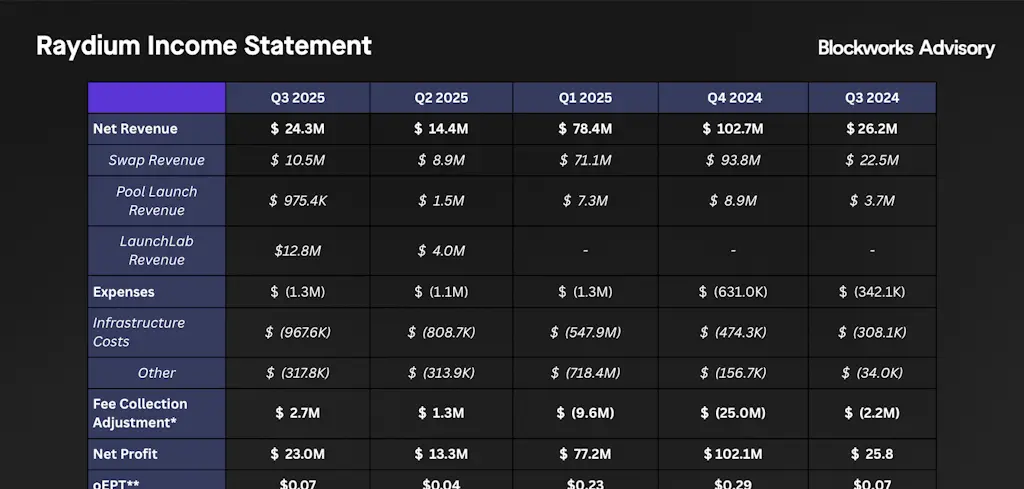Select the Q3 2025 column header

(x=298, y=98)
